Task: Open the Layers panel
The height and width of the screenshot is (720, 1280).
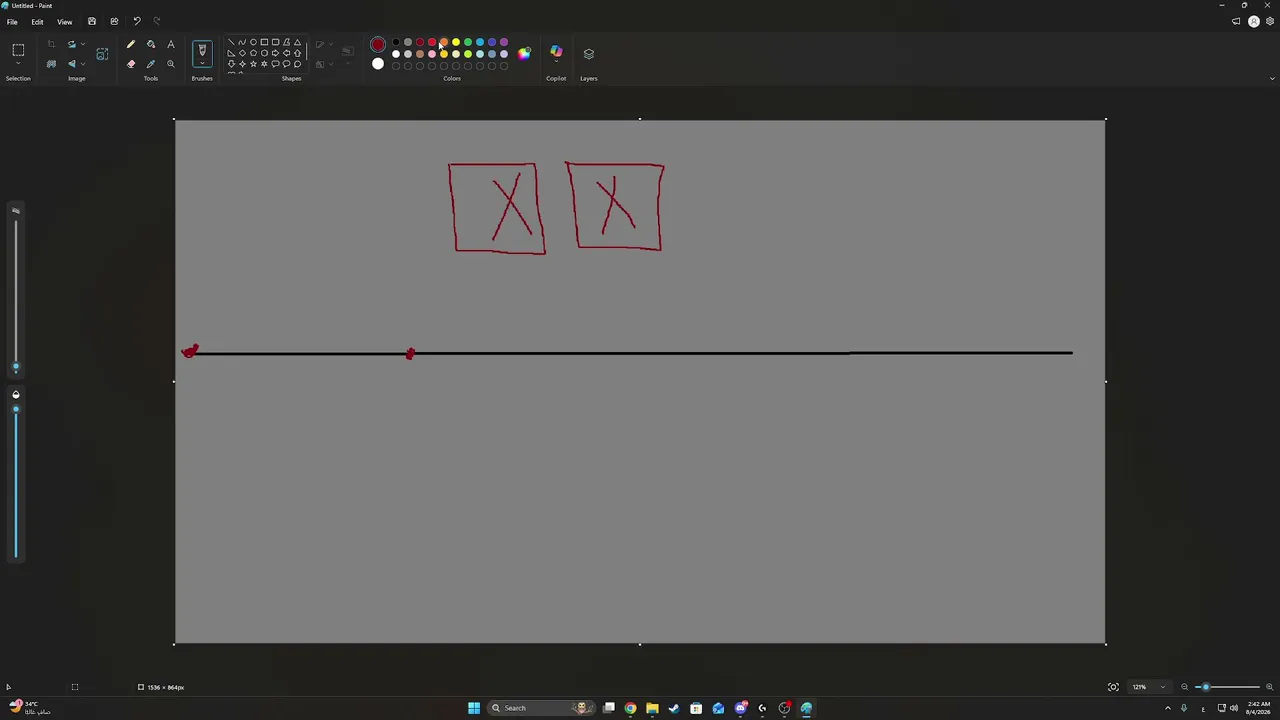Action: [589, 54]
